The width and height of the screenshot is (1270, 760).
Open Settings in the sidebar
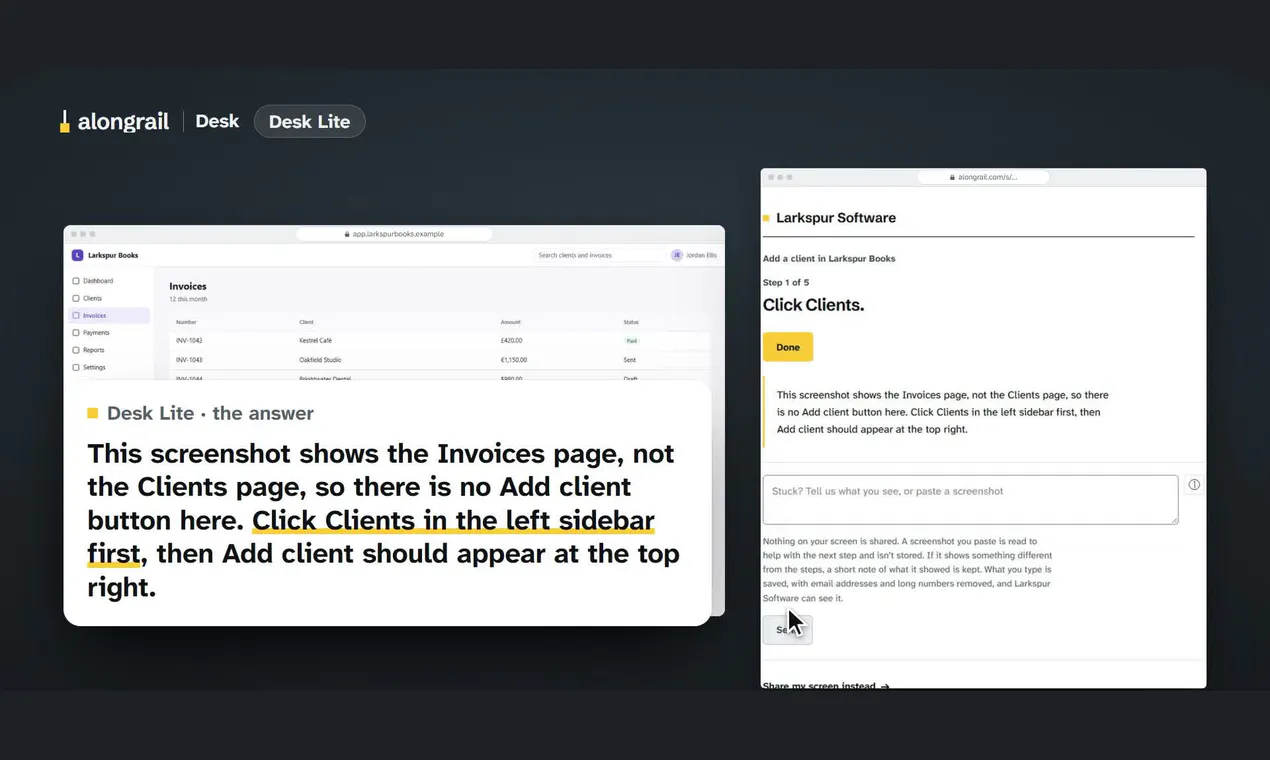point(110,367)
